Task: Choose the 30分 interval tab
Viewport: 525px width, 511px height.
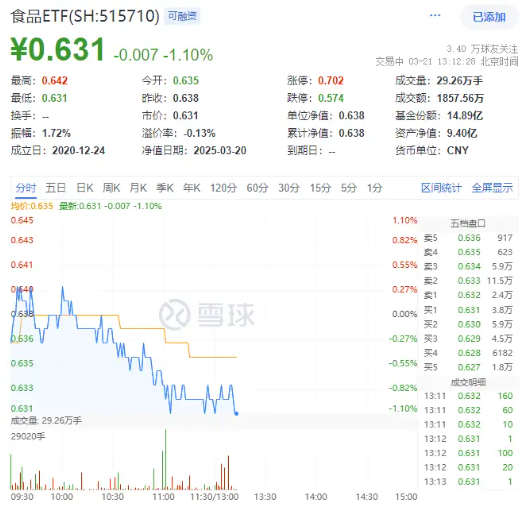Action: point(289,188)
